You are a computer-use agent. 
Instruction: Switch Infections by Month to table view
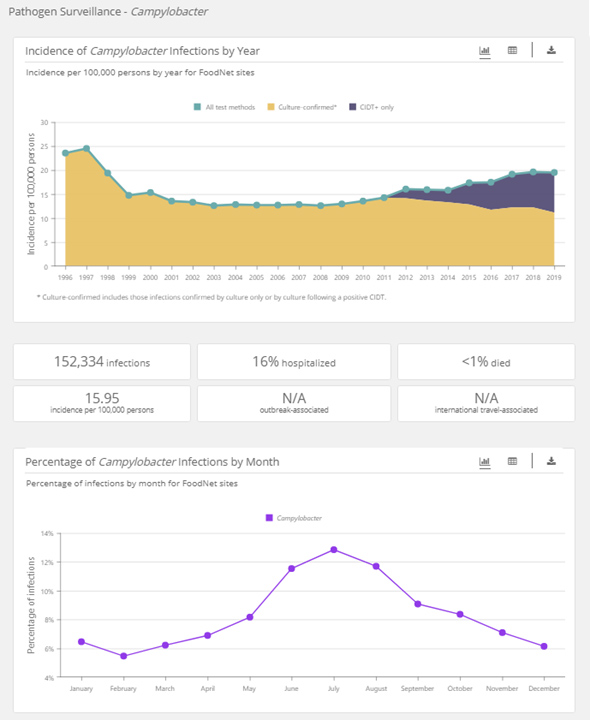click(x=512, y=461)
